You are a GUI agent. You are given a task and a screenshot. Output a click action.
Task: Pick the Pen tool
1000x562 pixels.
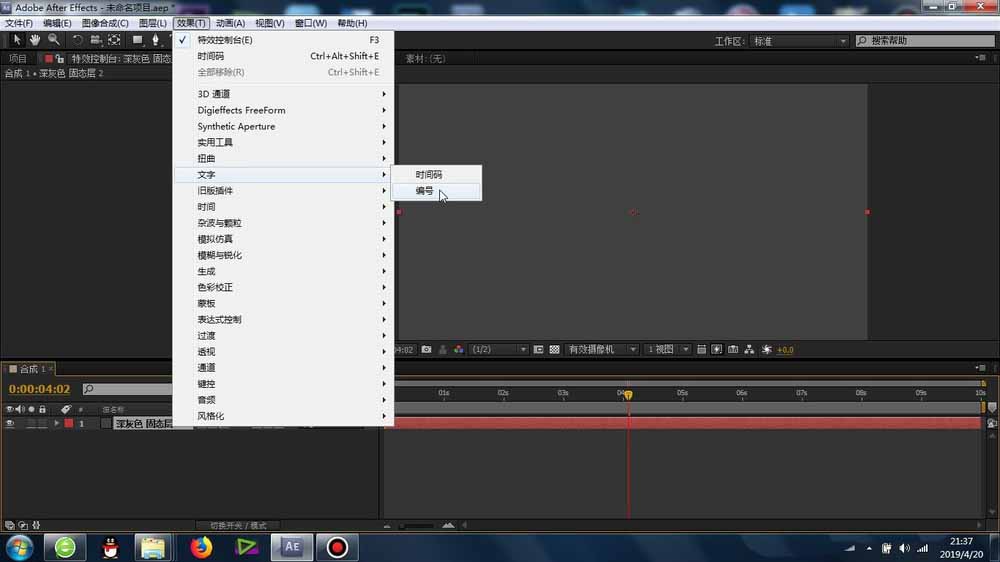coord(155,40)
